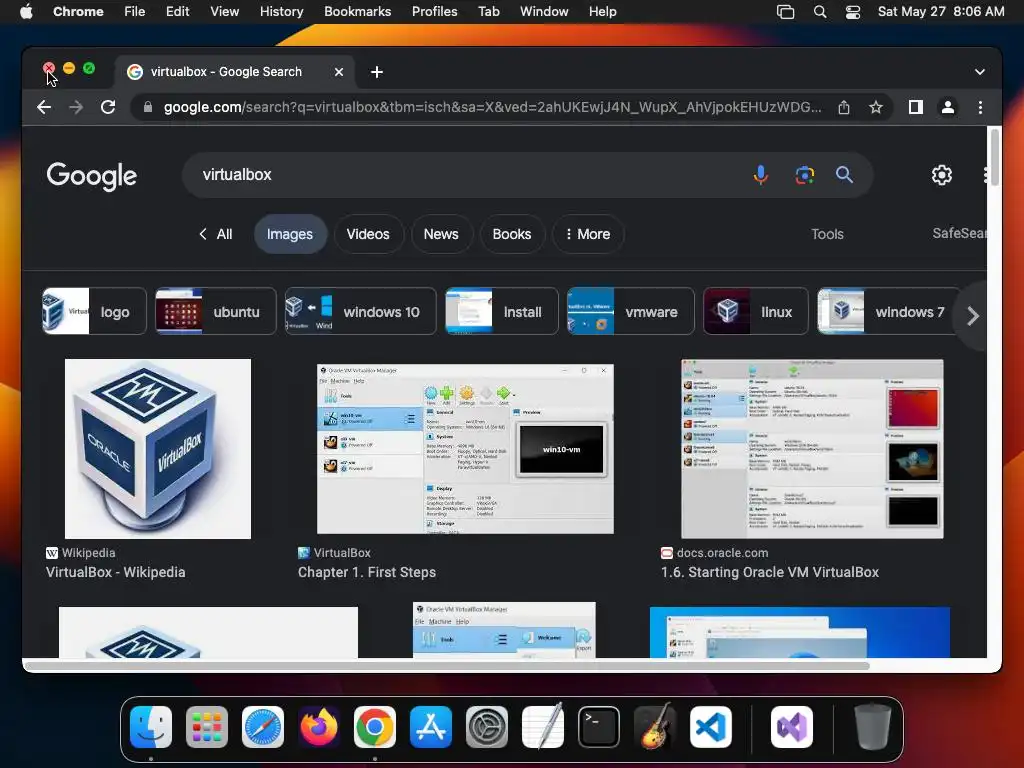Open the Tools search options
This screenshot has height=768, width=1024.
coord(827,234)
